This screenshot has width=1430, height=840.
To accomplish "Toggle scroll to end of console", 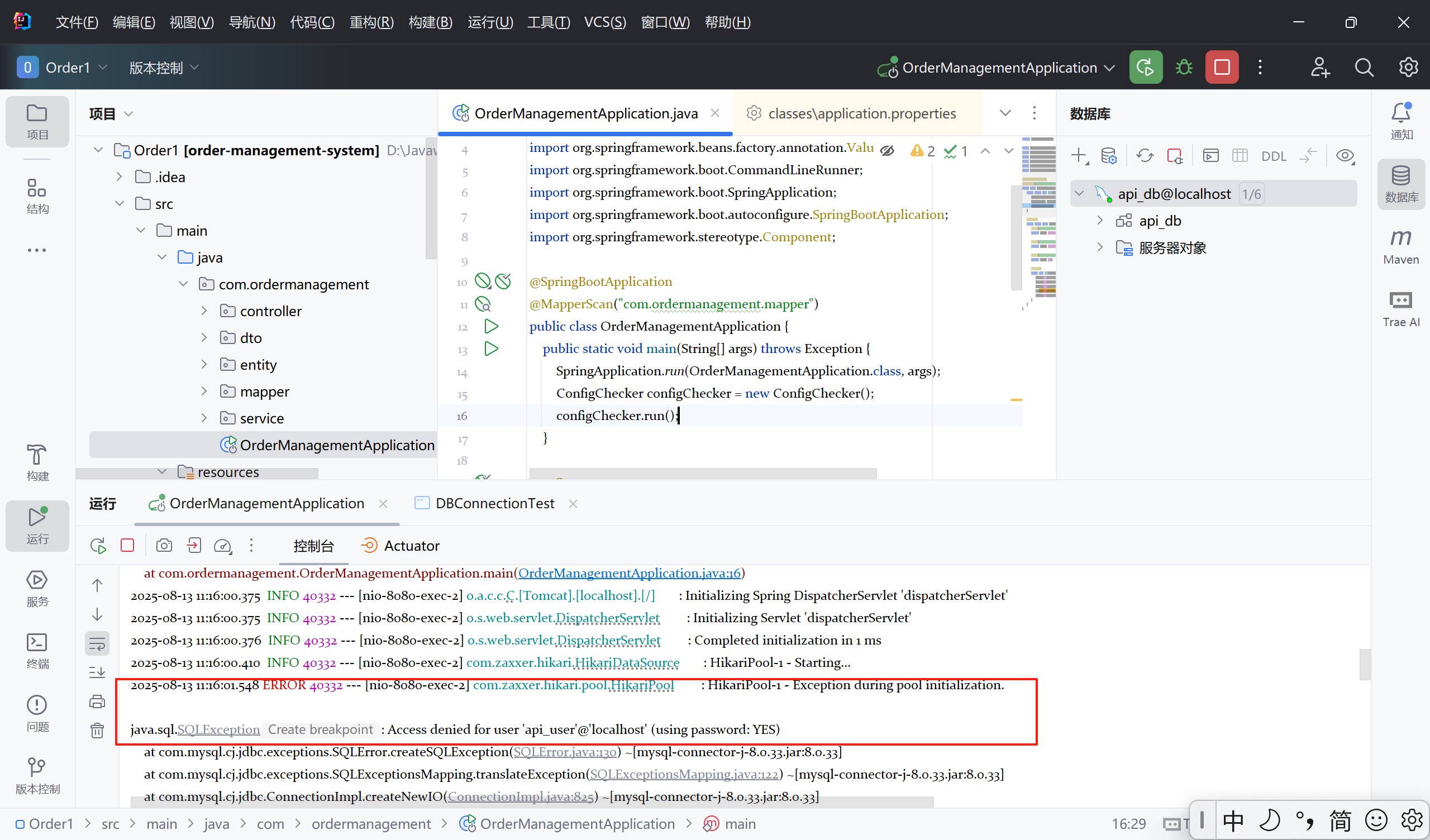I will (x=97, y=672).
